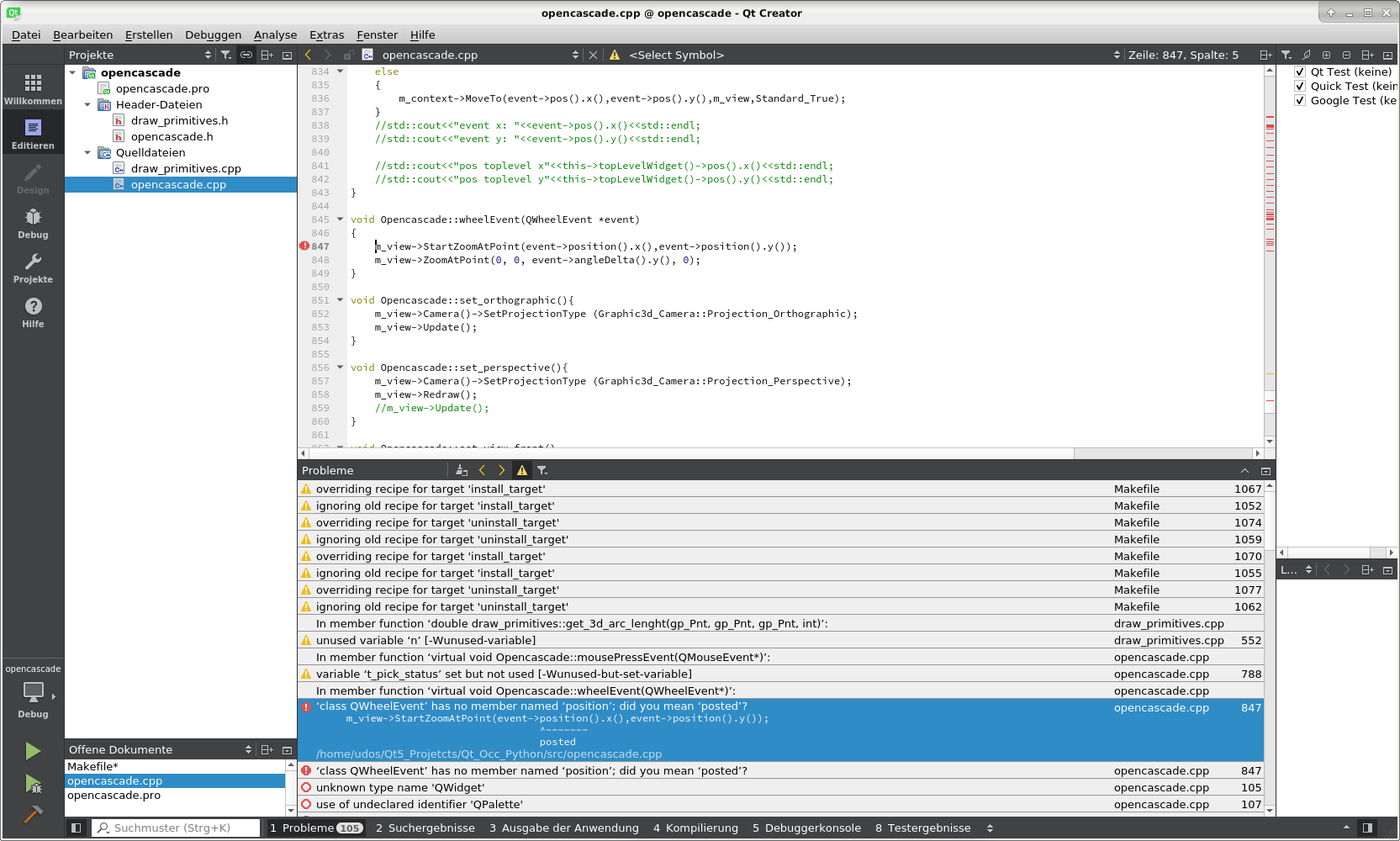Filter the Projekte tree

point(226,55)
